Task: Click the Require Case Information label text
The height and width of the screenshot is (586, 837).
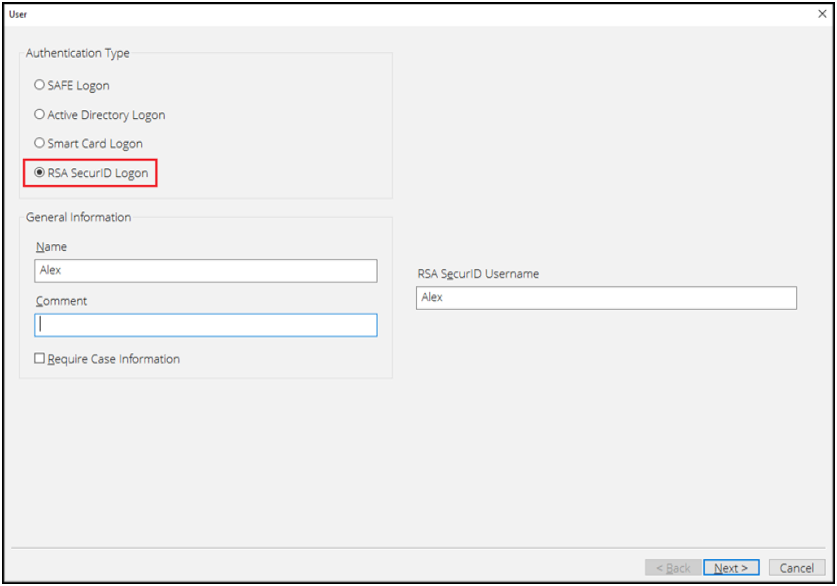Action: (113, 359)
